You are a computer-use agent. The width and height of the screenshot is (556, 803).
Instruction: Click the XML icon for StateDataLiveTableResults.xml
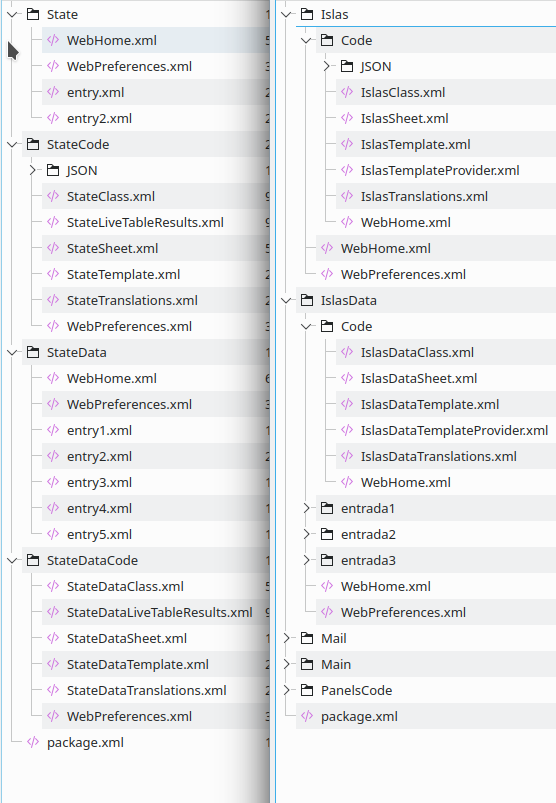pos(53,612)
